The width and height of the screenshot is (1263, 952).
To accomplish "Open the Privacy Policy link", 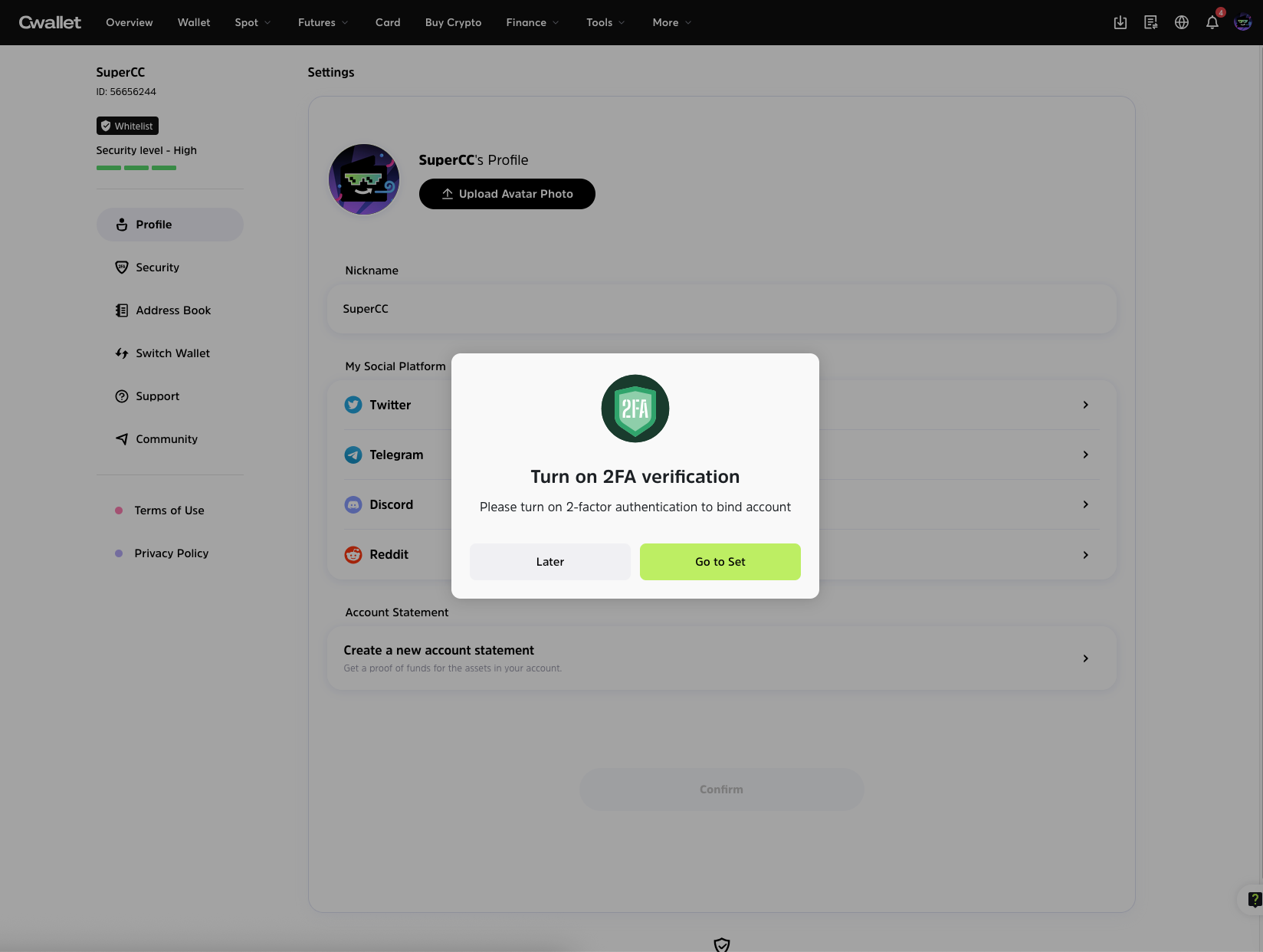I will (x=171, y=553).
